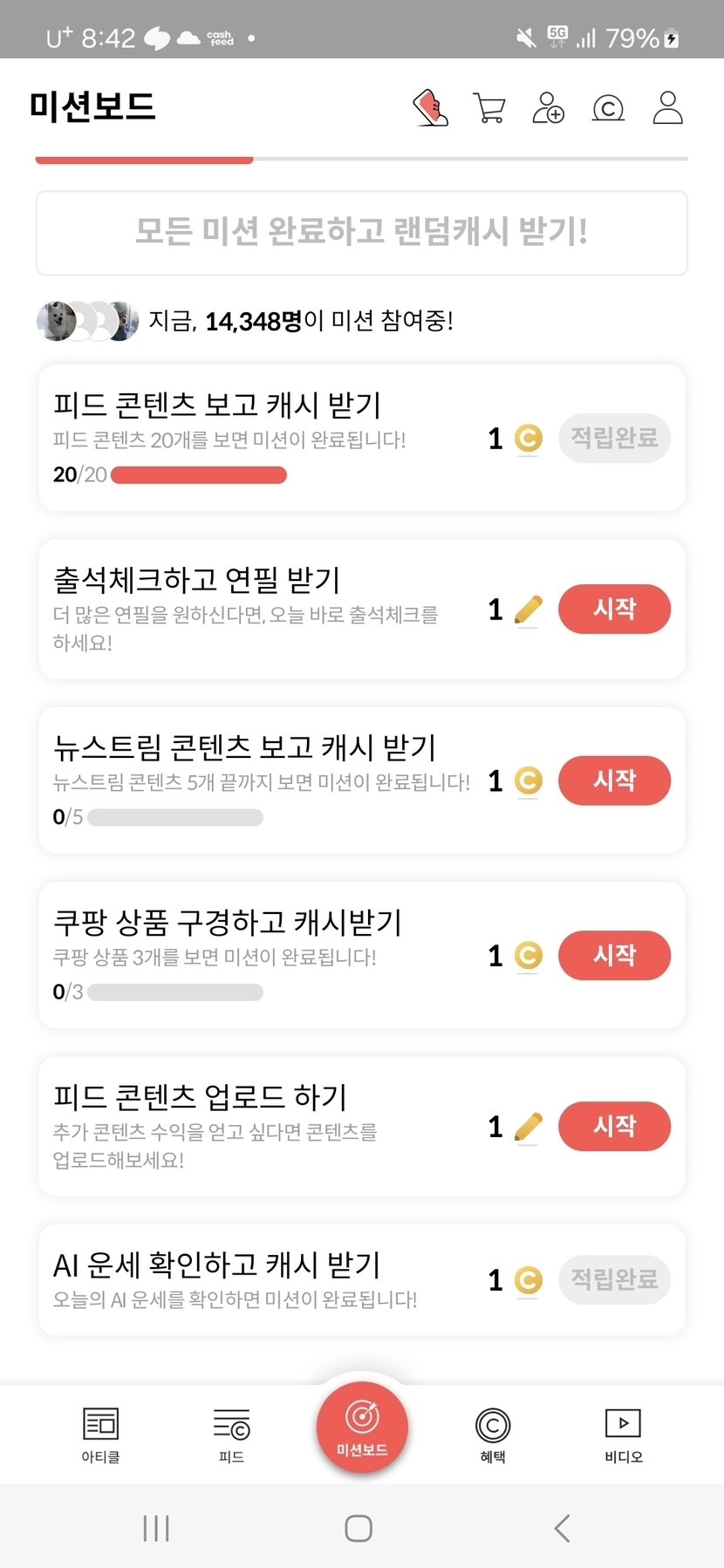Open the cash coin icon in header
The height and width of the screenshot is (1568, 724).
(x=608, y=108)
